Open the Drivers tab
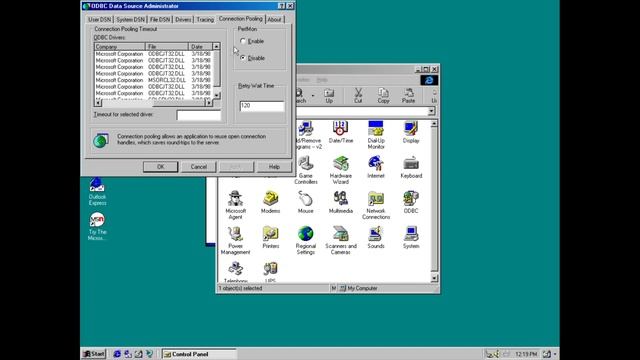The image size is (640, 360). 183,20
